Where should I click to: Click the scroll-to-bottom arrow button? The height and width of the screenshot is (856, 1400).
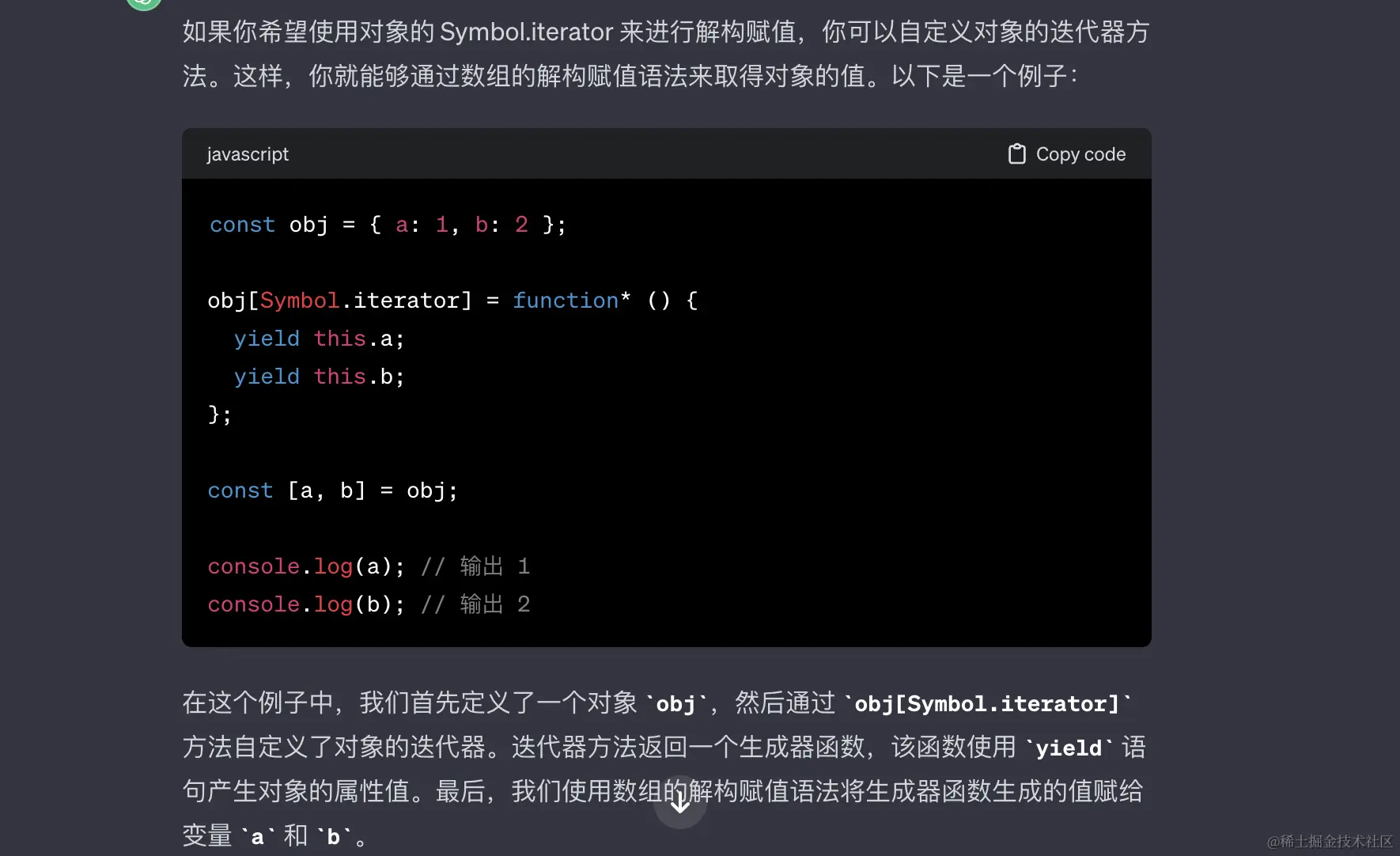(x=680, y=803)
